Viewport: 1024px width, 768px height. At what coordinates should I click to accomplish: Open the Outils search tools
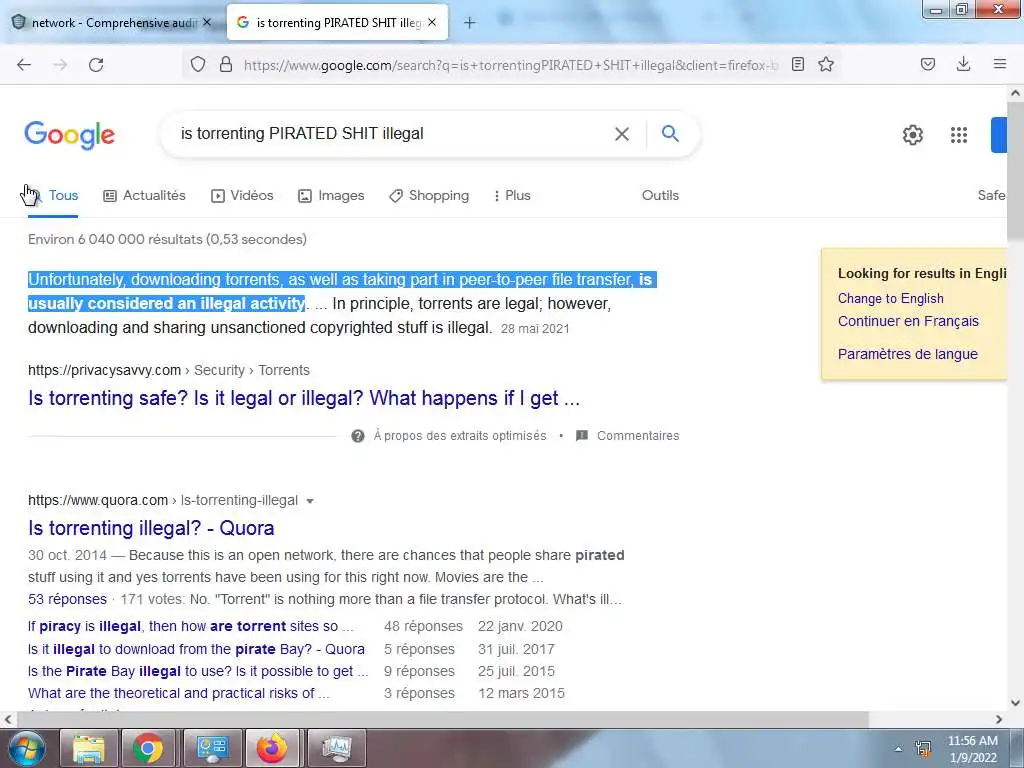click(660, 195)
